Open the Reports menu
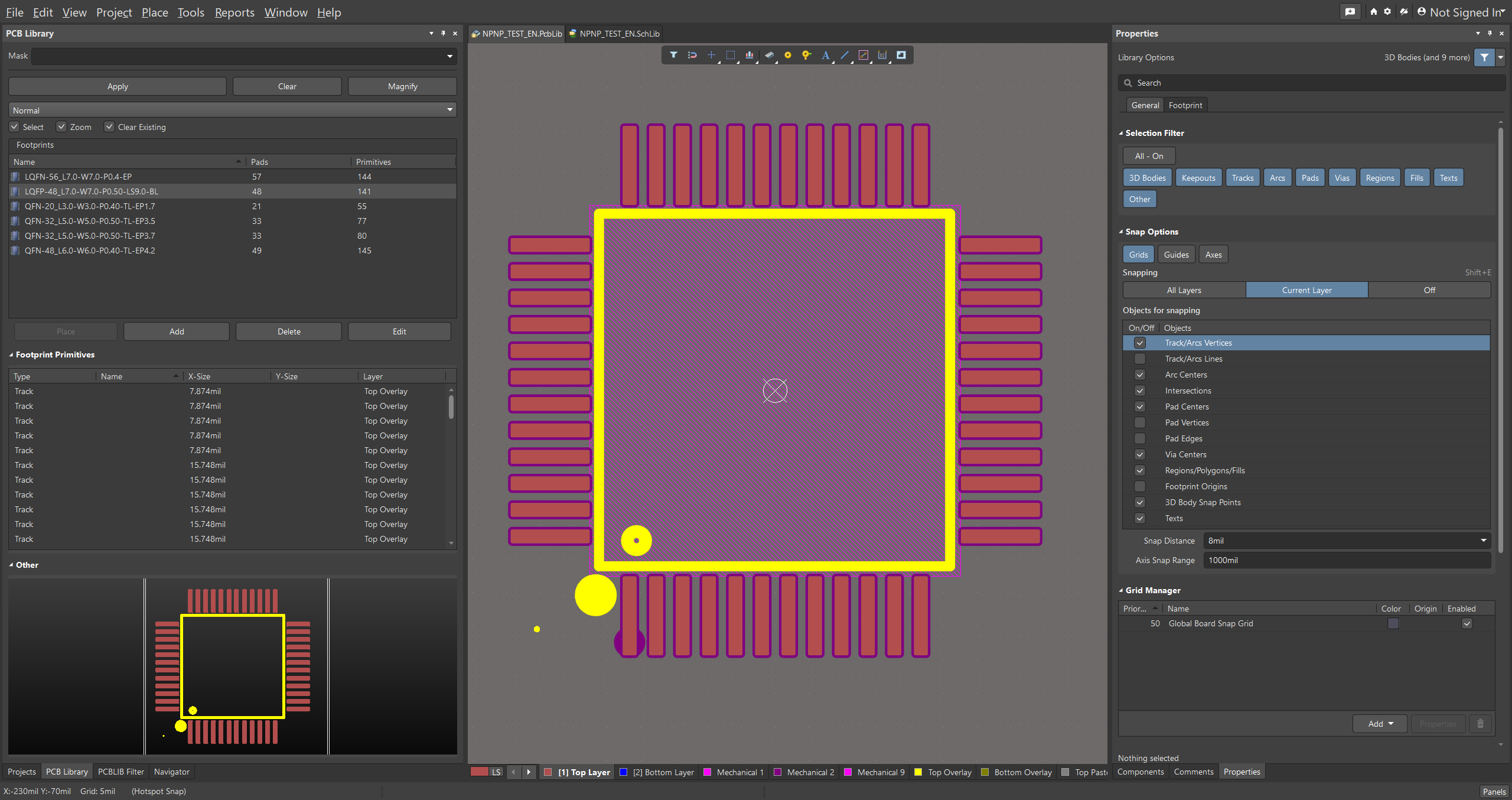 pyautogui.click(x=234, y=12)
